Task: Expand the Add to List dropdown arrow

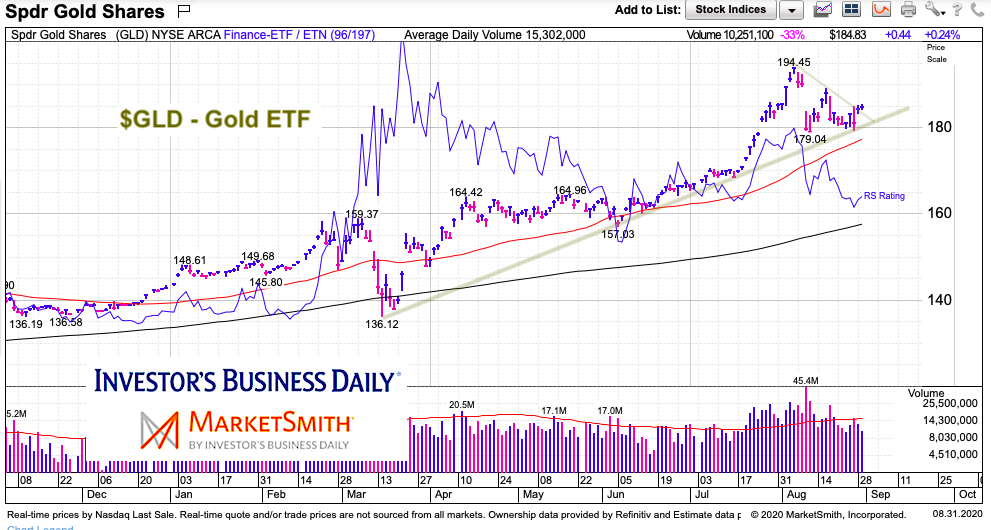Action: tap(791, 10)
